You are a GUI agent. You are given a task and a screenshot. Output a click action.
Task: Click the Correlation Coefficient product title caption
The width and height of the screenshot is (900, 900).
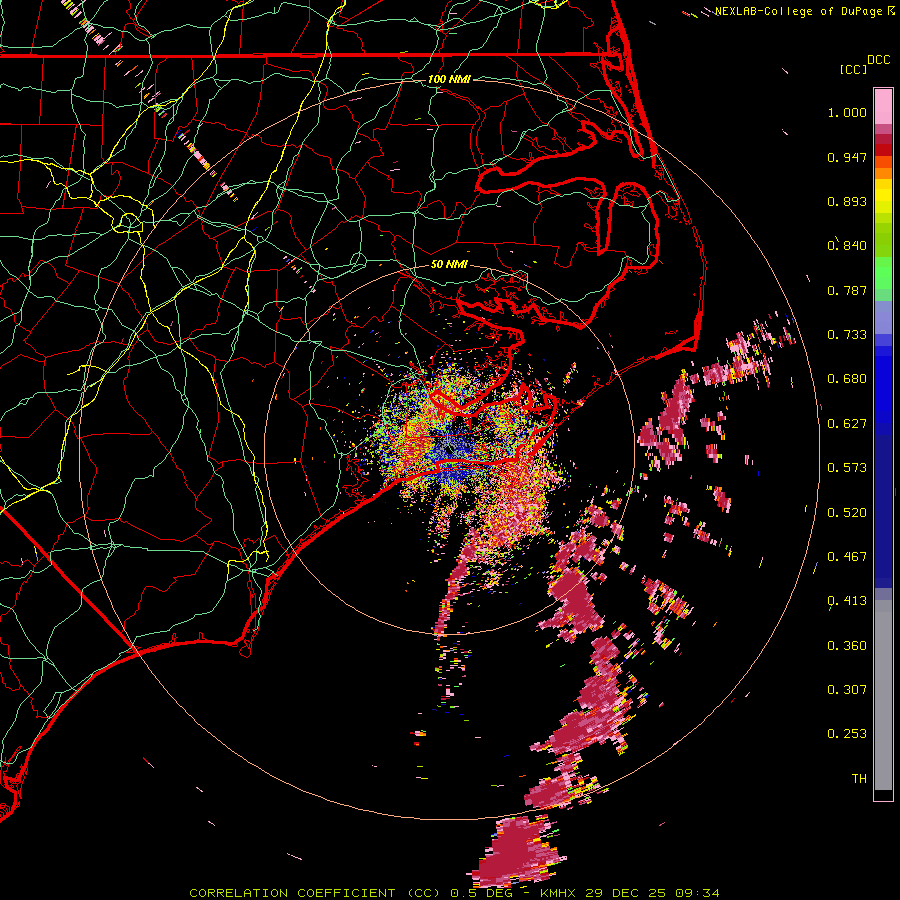point(453,893)
